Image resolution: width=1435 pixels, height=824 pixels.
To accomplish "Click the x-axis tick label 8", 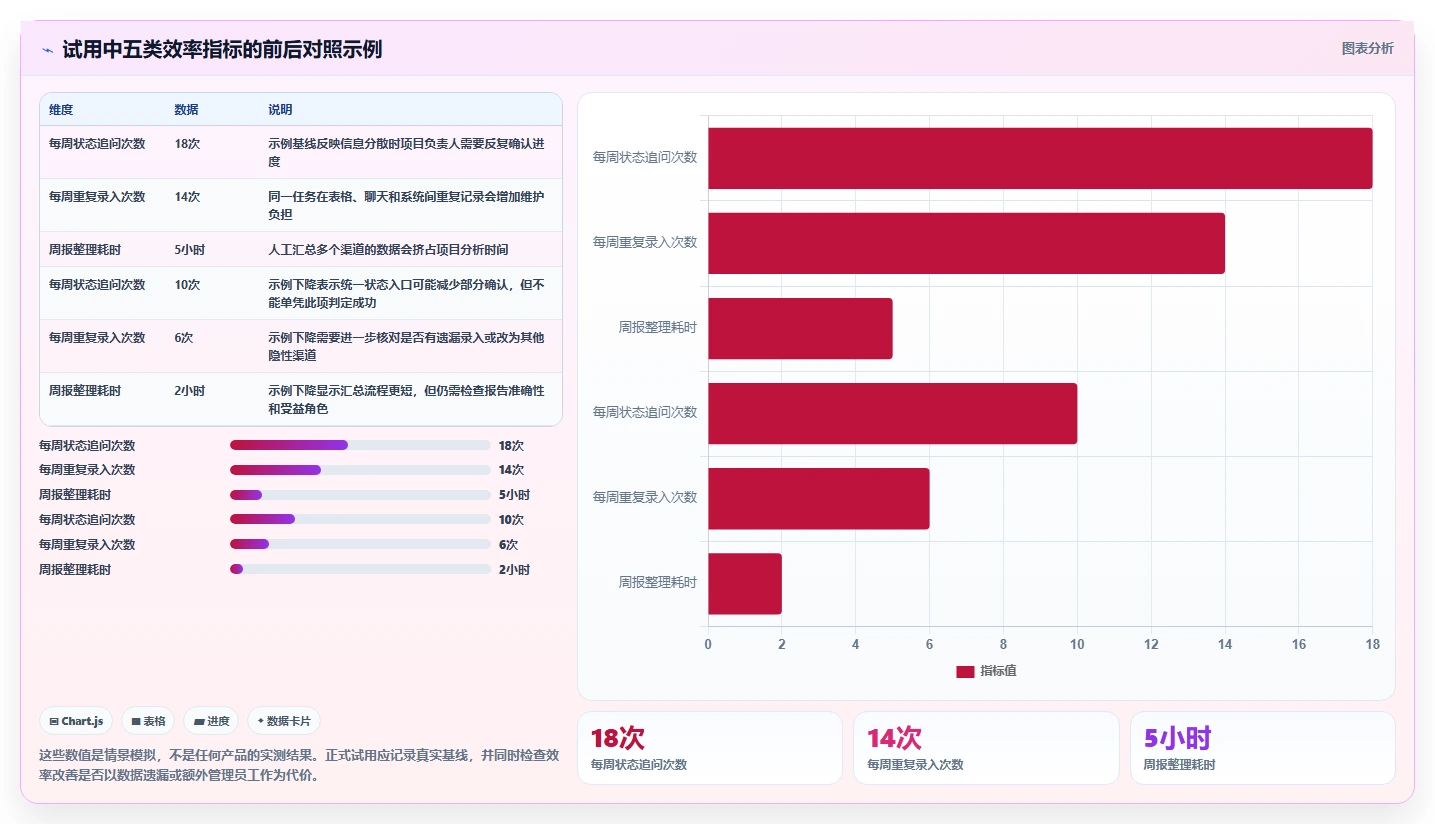I will [1003, 644].
